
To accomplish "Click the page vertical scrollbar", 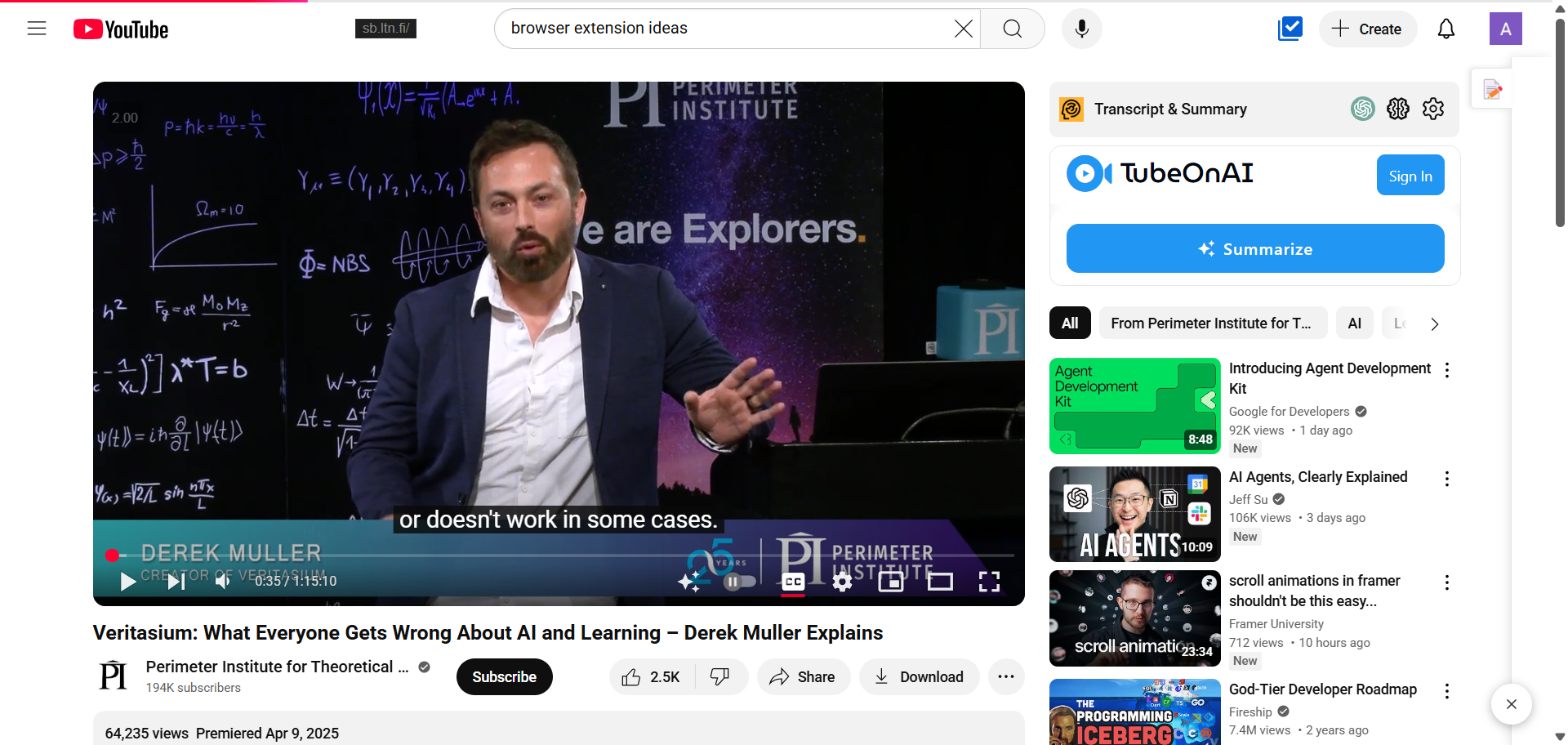I will (1560, 123).
